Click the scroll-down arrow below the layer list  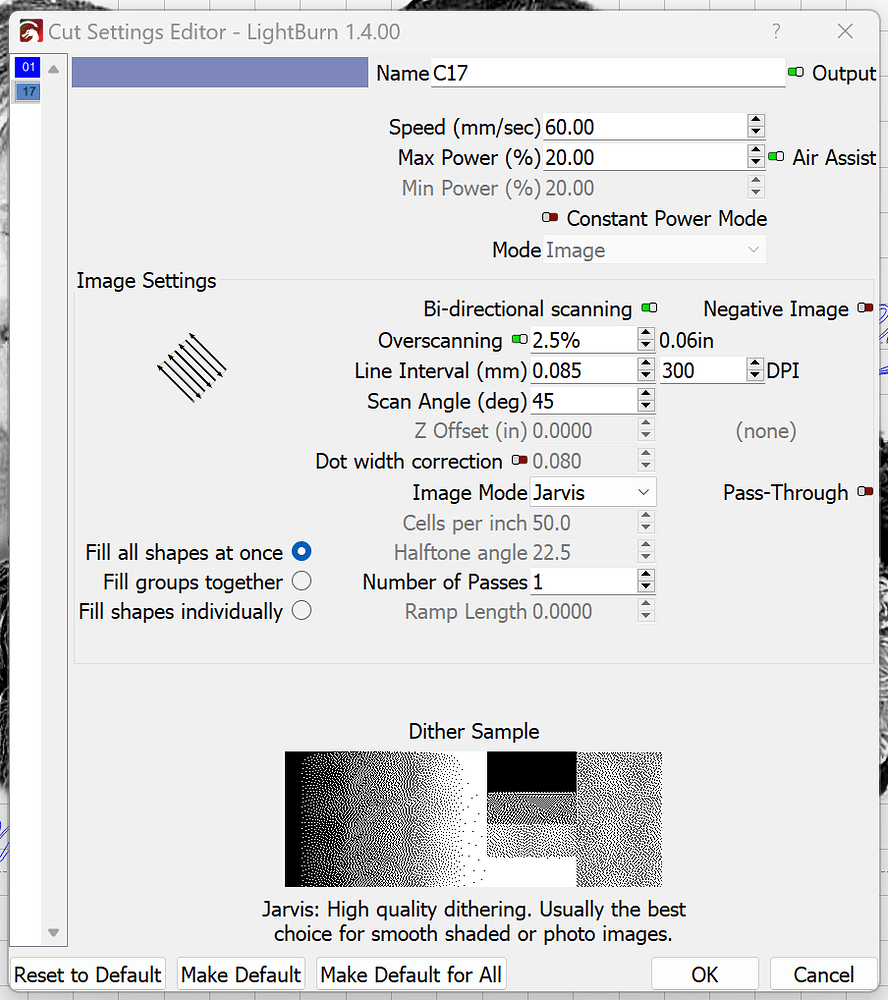point(53,932)
